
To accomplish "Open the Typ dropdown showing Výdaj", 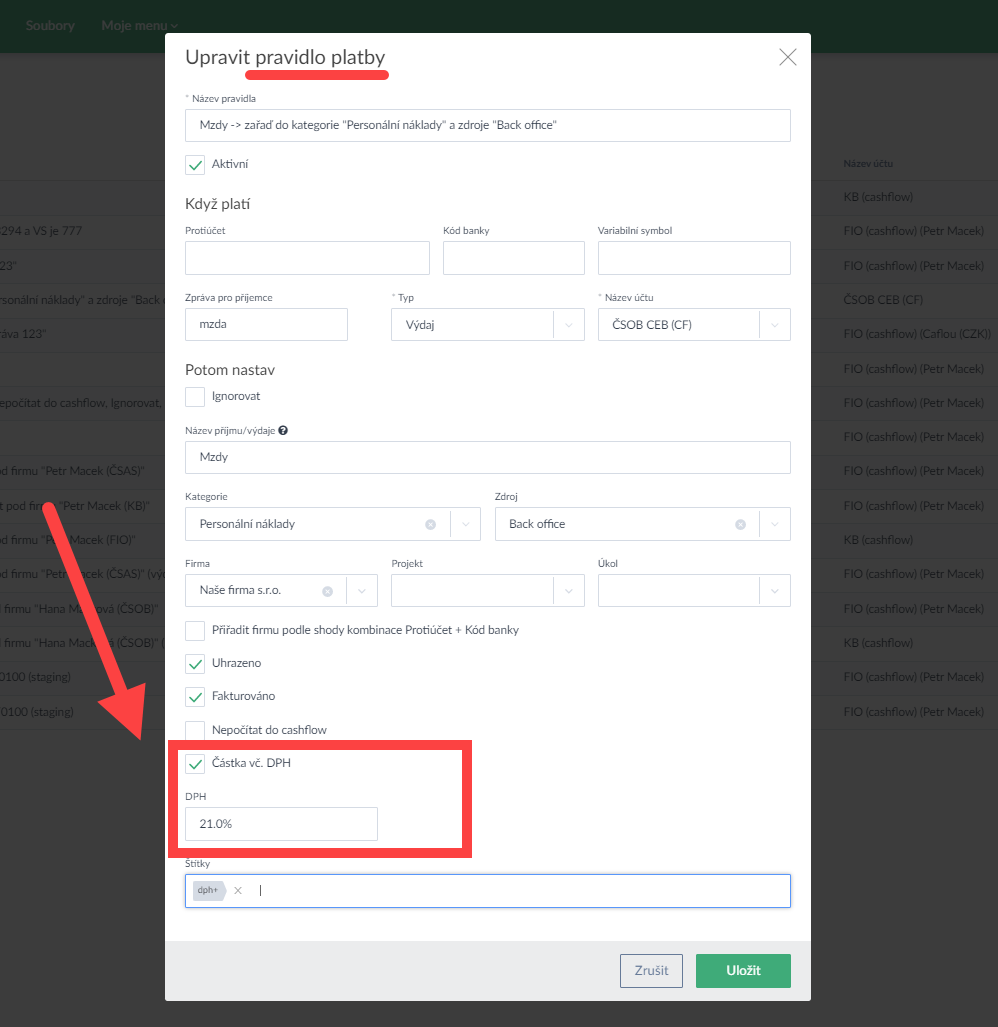I will (569, 325).
